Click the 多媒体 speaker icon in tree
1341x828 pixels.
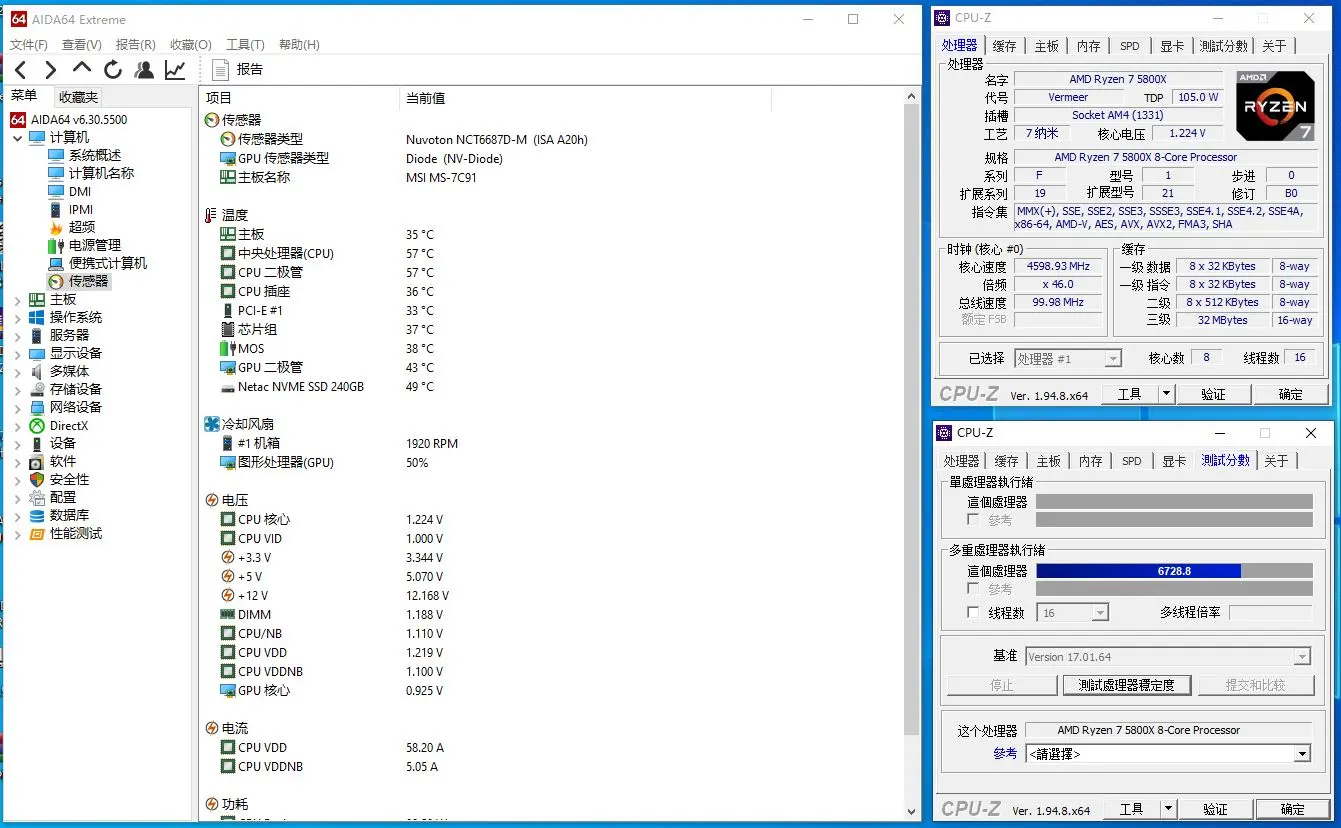pyautogui.click(x=37, y=371)
